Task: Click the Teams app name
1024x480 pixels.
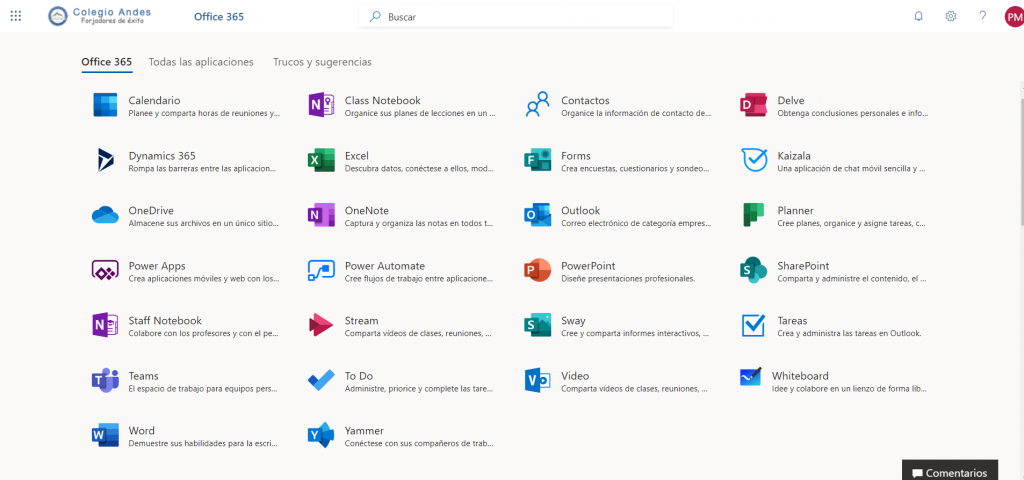Action: (x=144, y=376)
